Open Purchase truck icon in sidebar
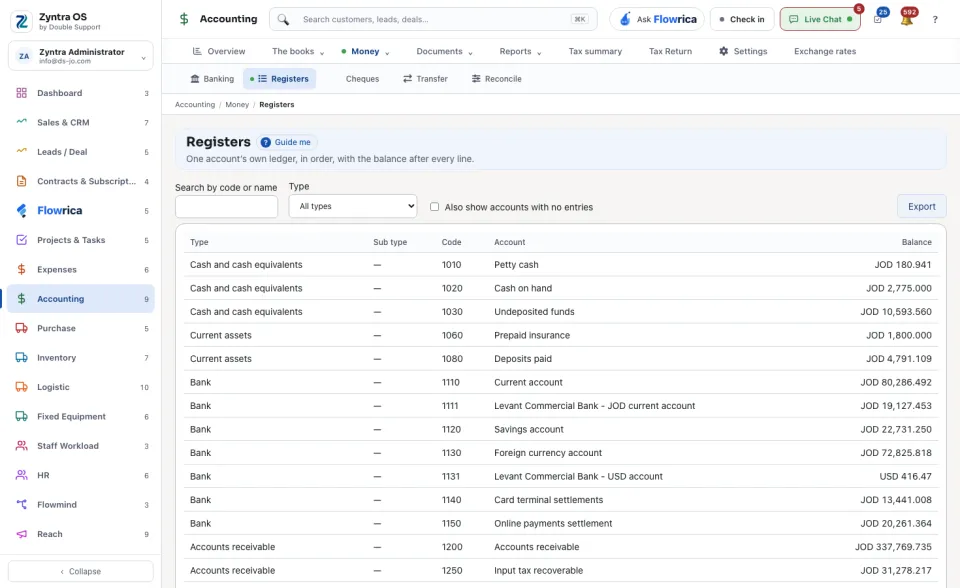960x588 pixels. 21,328
